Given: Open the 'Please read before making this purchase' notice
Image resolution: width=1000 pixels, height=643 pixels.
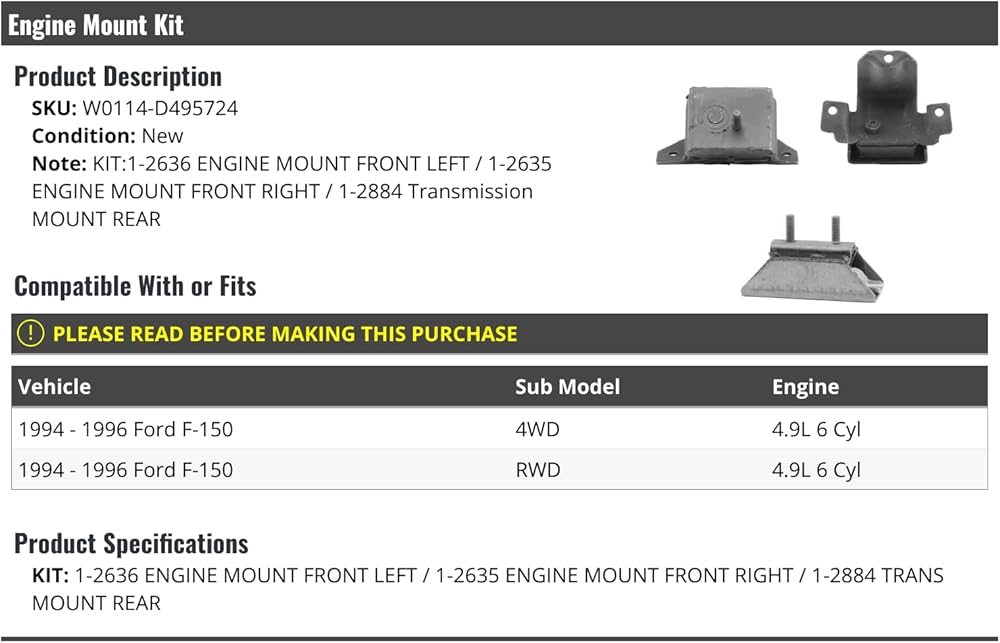Looking at the screenshot, I should (x=285, y=334).
